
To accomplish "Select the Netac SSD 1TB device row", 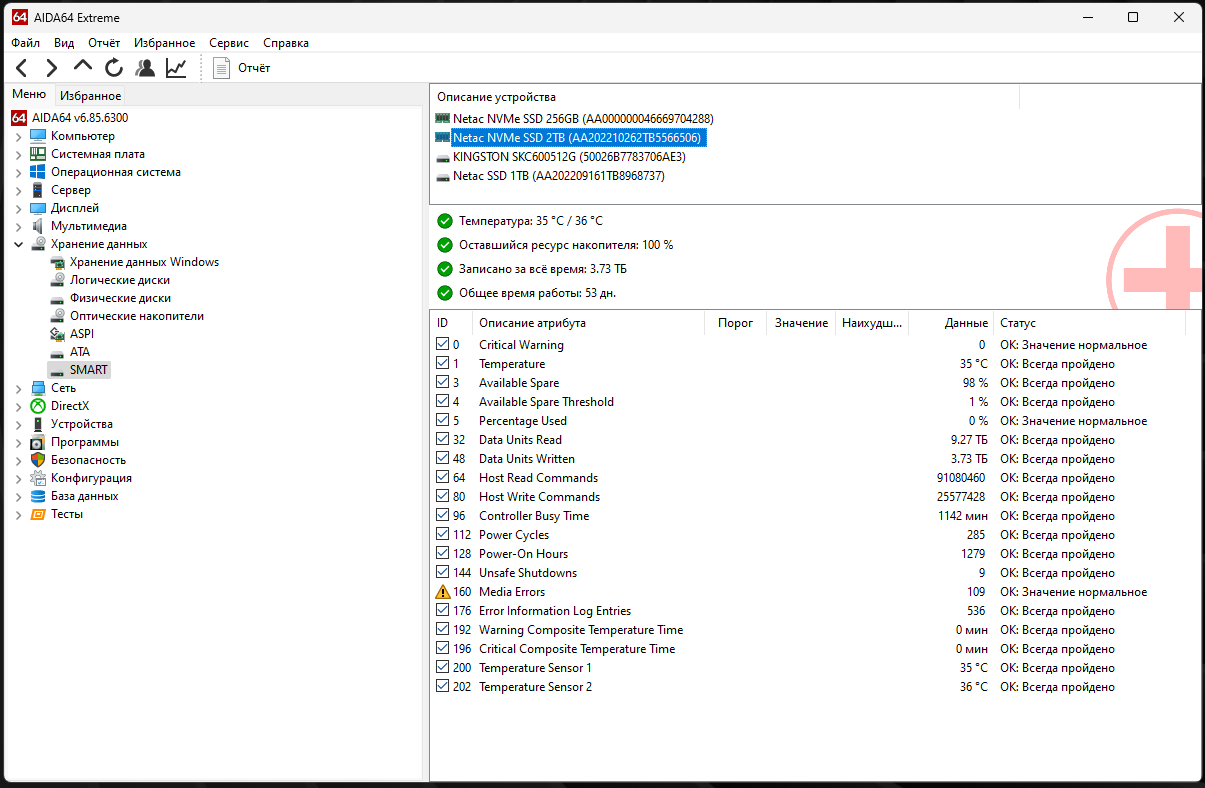I will coord(558,176).
